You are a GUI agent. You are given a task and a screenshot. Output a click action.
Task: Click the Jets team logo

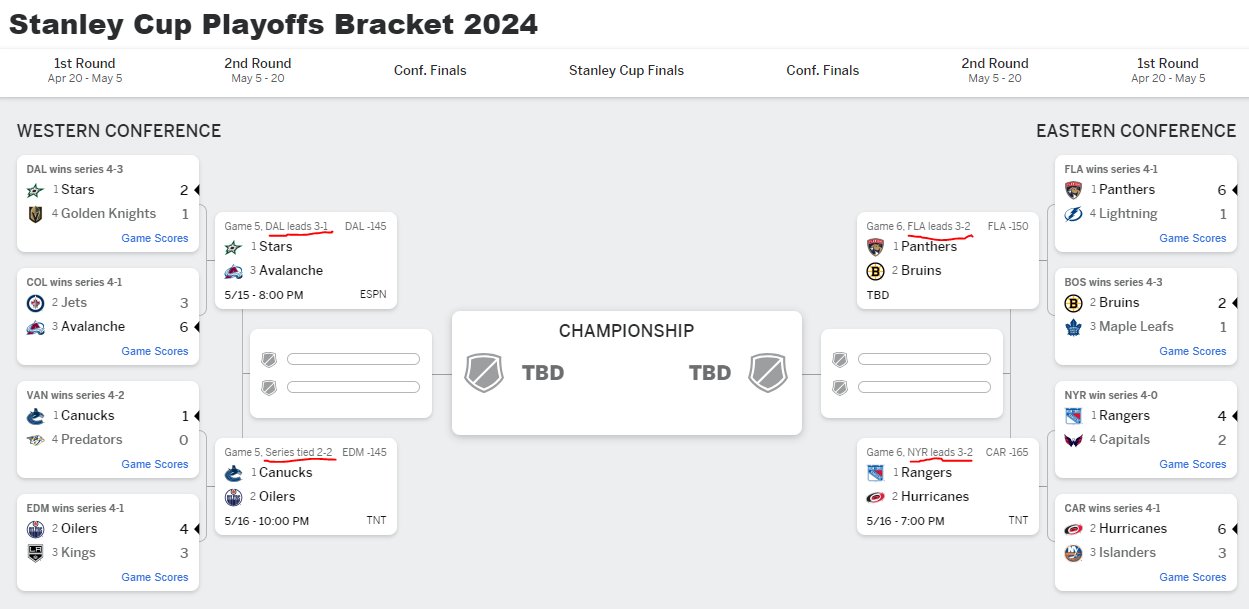(36, 303)
